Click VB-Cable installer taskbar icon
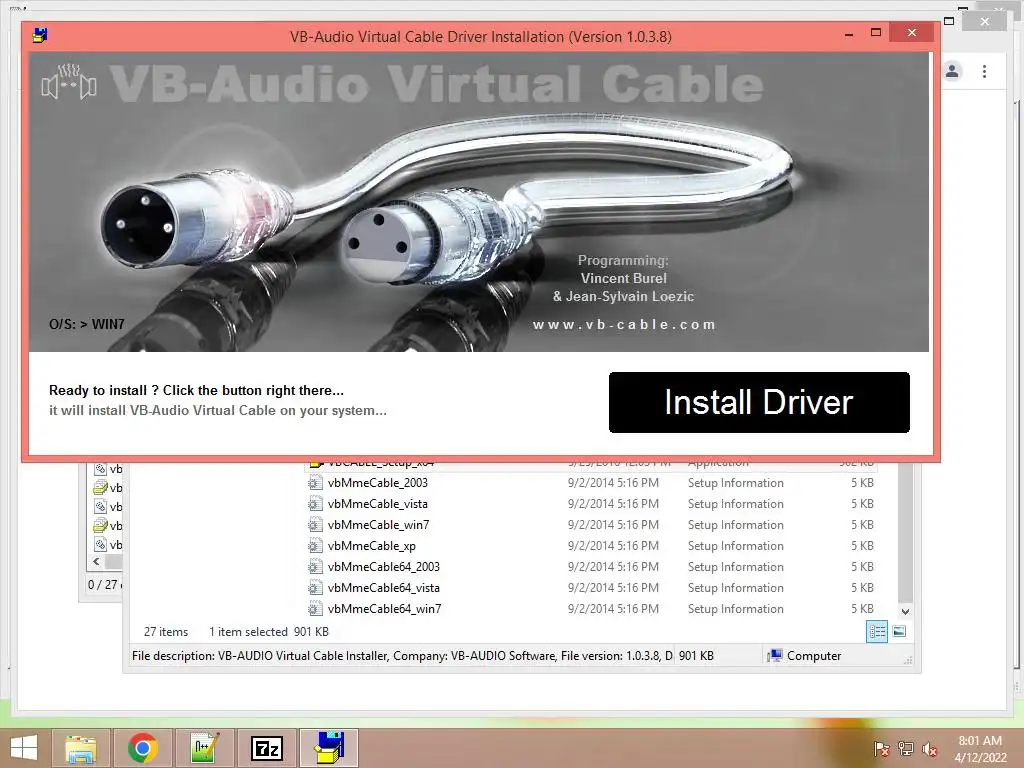 click(329, 748)
